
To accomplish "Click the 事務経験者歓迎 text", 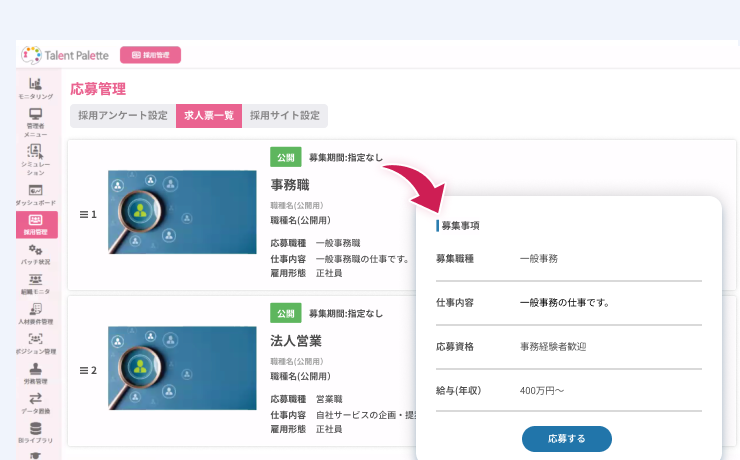I will 553,347.
